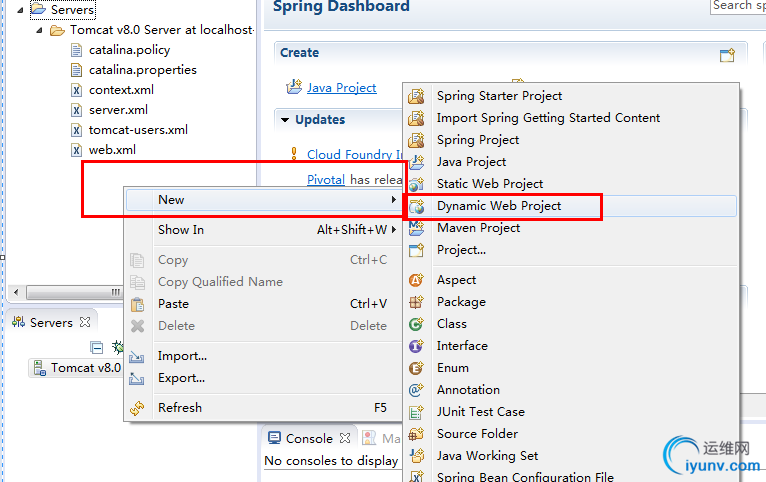
Task: Click the horizontal scrollbar thumb in project explorer
Action: point(75,293)
